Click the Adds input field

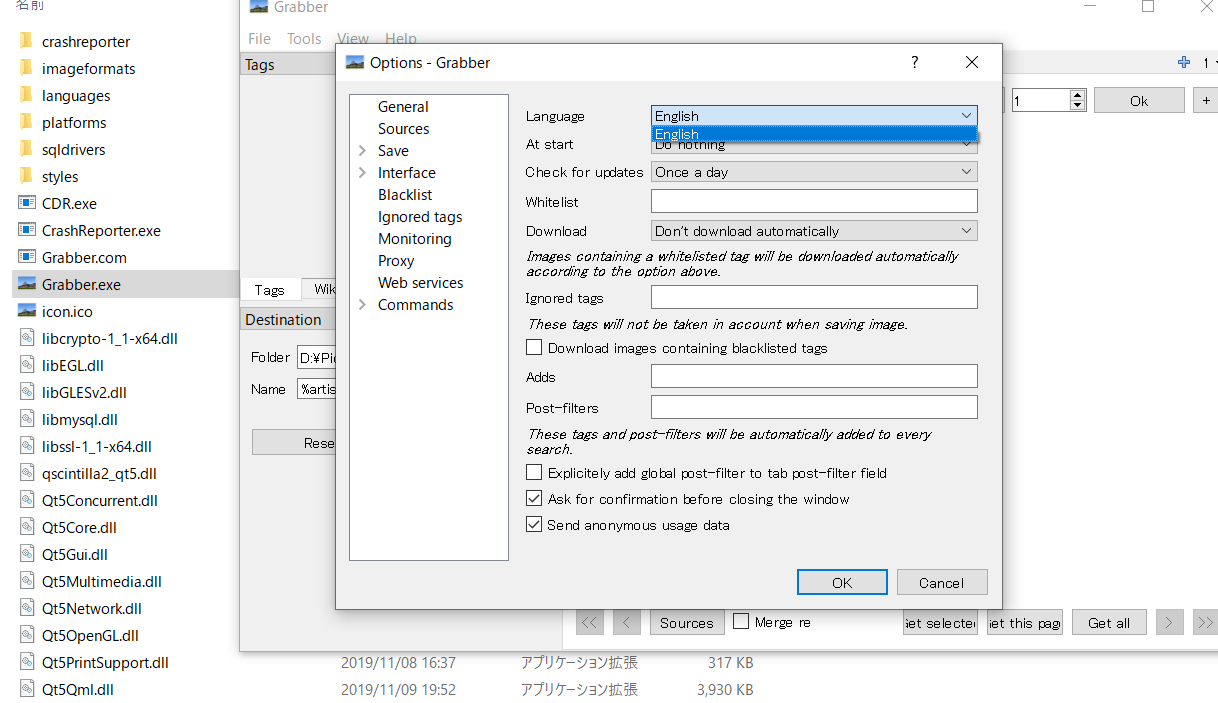(814, 376)
